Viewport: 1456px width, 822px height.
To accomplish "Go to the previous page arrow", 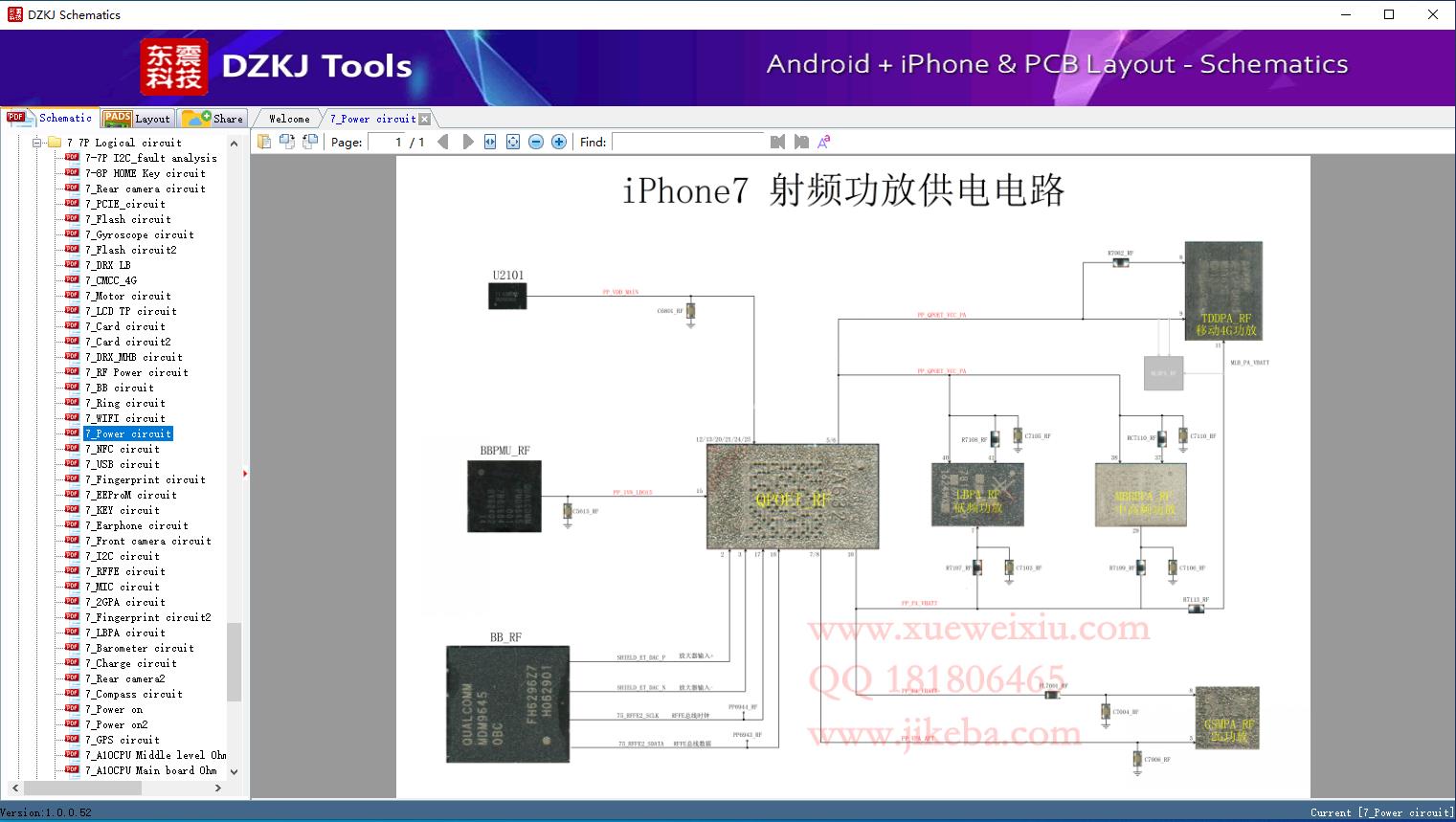I will click(443, 142).
